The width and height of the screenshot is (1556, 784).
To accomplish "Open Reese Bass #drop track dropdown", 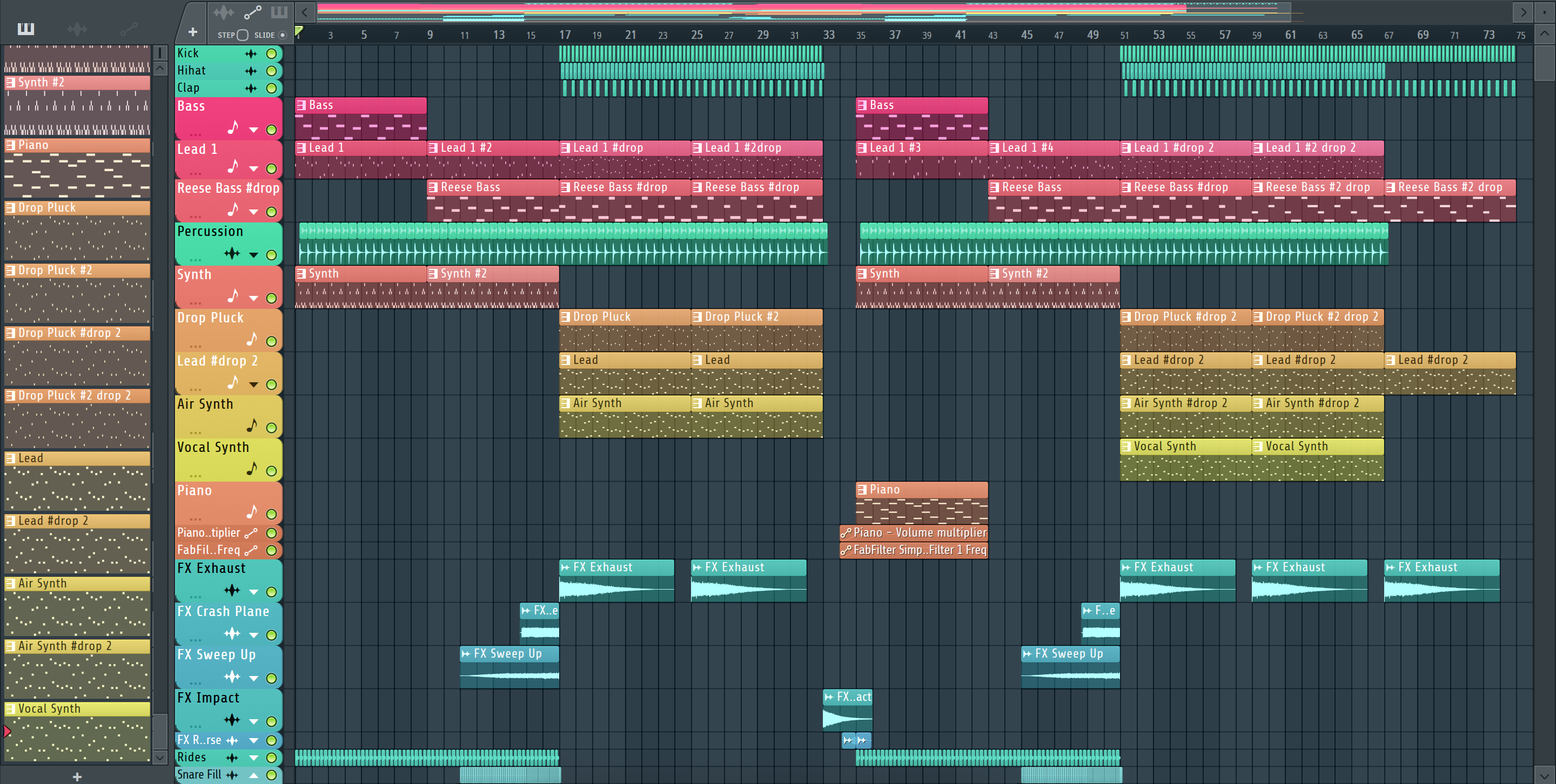I will [x=254, y=212].
